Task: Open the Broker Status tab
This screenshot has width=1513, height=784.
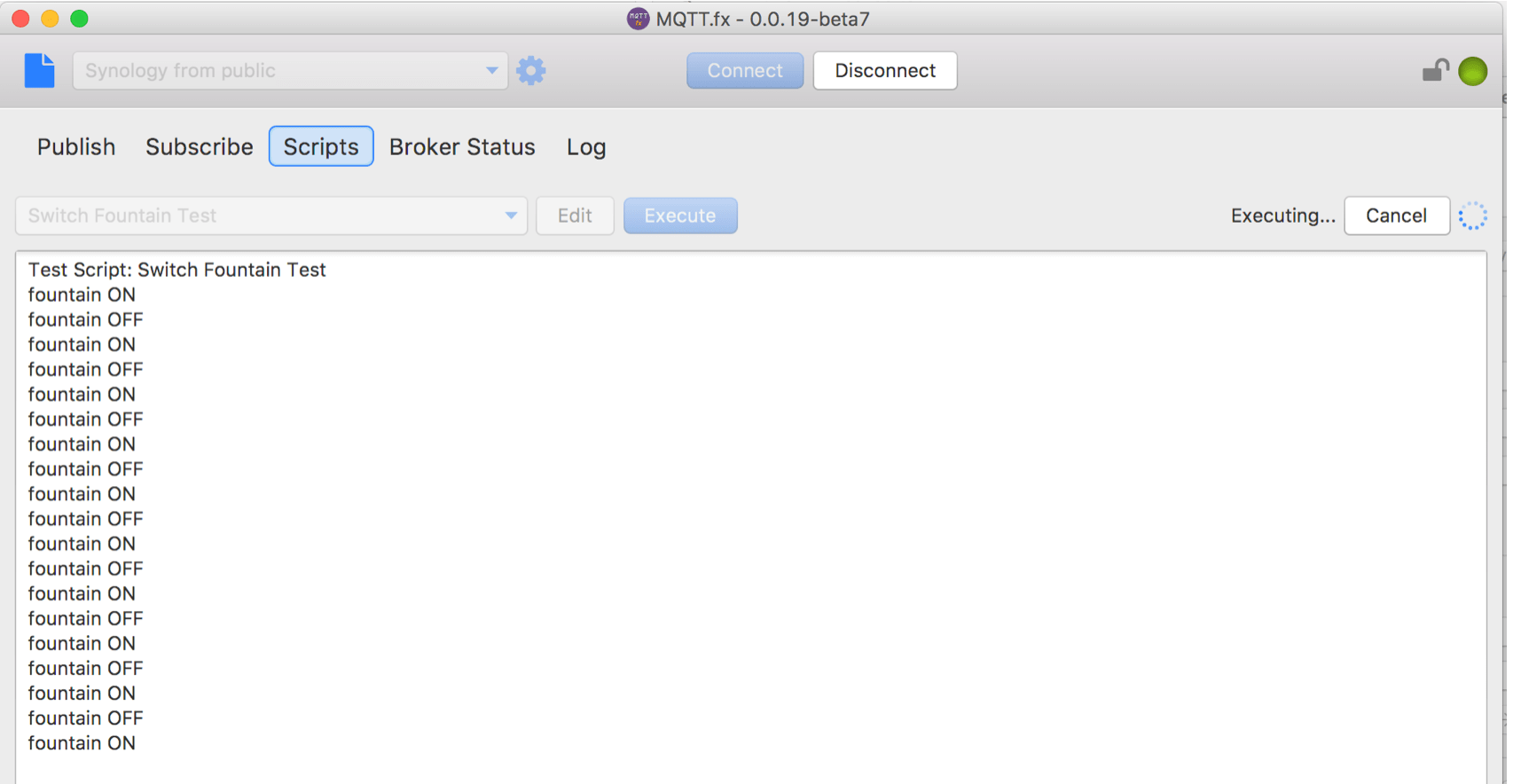Action: pos(462,146)
